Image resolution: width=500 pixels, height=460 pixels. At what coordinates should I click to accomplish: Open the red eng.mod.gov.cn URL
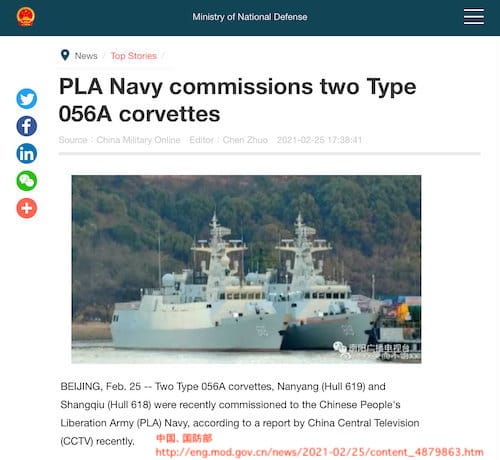(319, 452)
